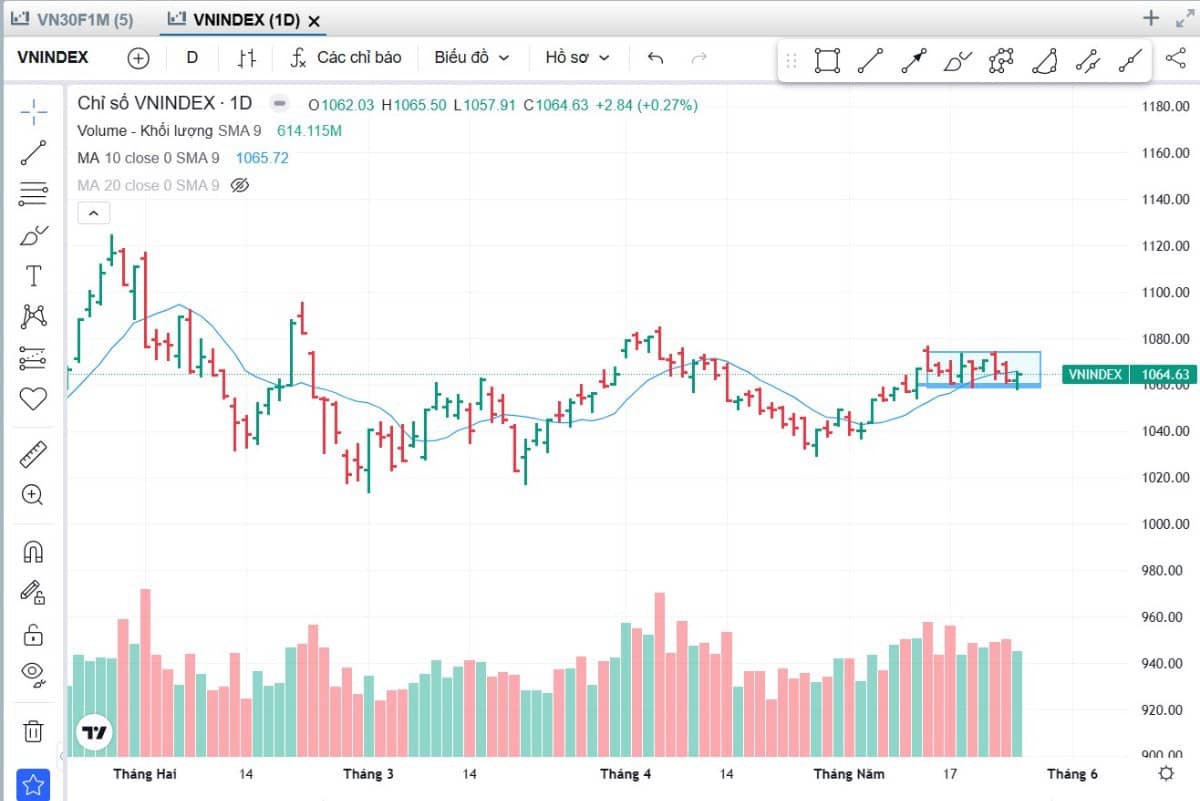Select the blue rectangle drawing on chart

tap(983, 369)
